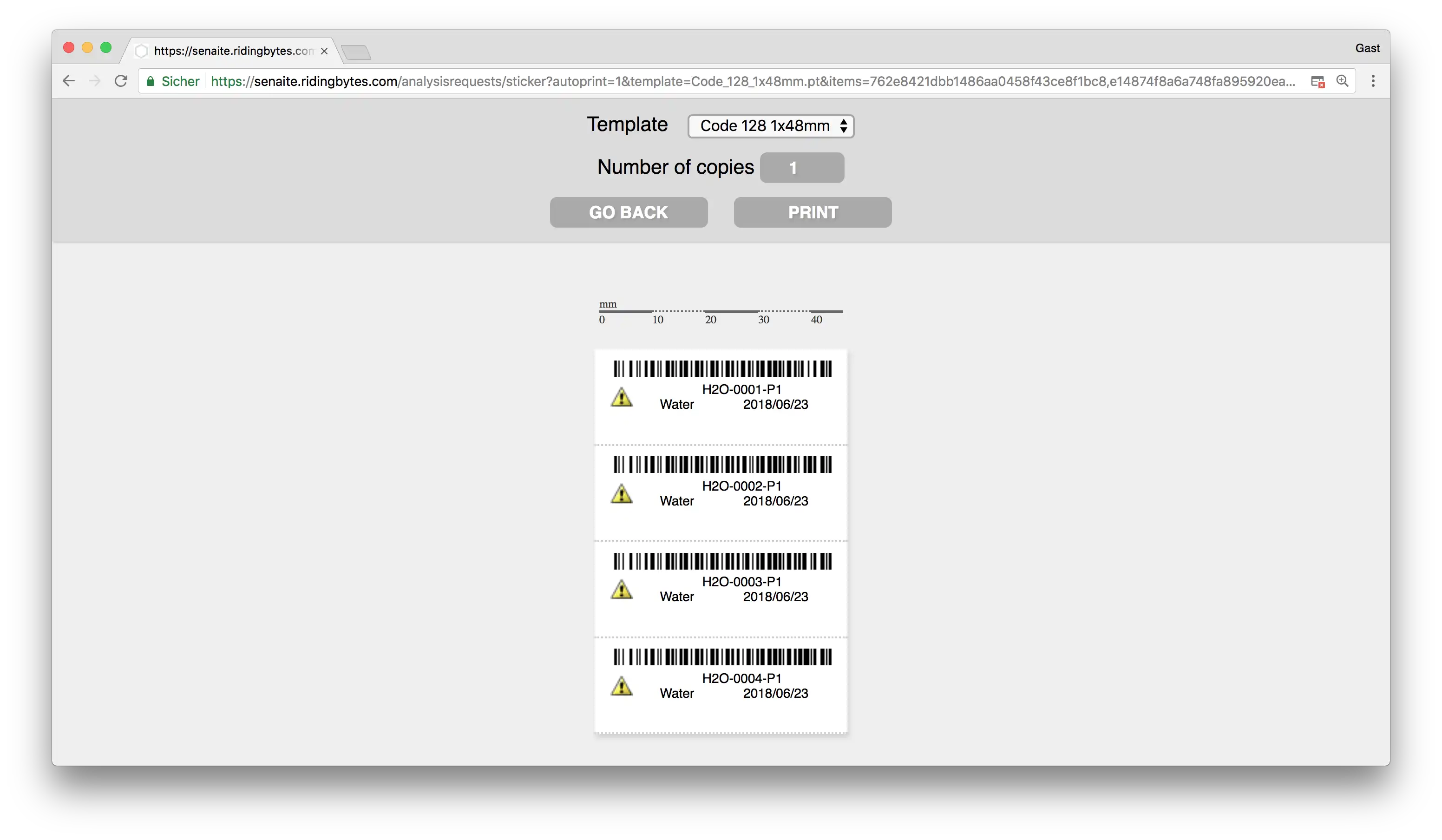Select the Number of copies input field
The width and height of the screenshot is (1442, 840).
tap(801, 167)
